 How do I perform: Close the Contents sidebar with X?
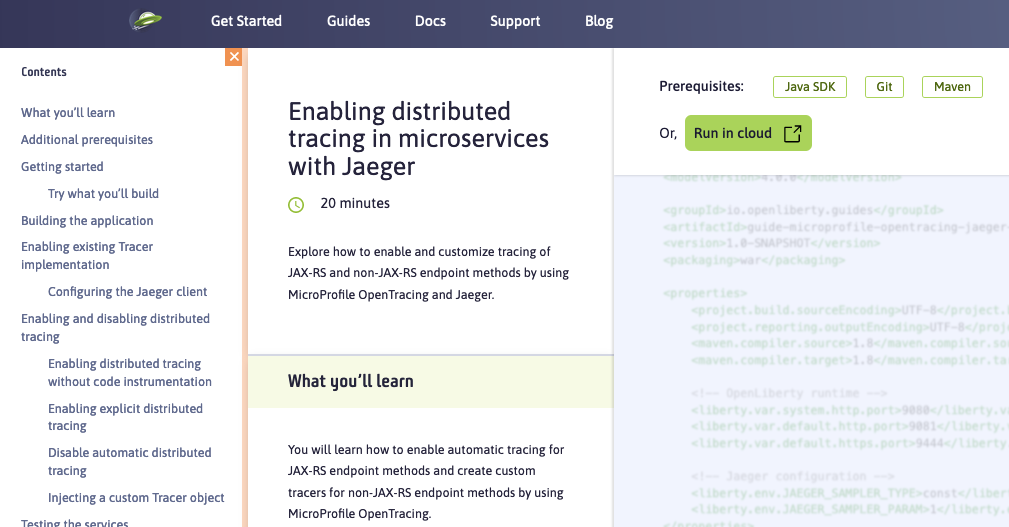[x=234, y=57]
